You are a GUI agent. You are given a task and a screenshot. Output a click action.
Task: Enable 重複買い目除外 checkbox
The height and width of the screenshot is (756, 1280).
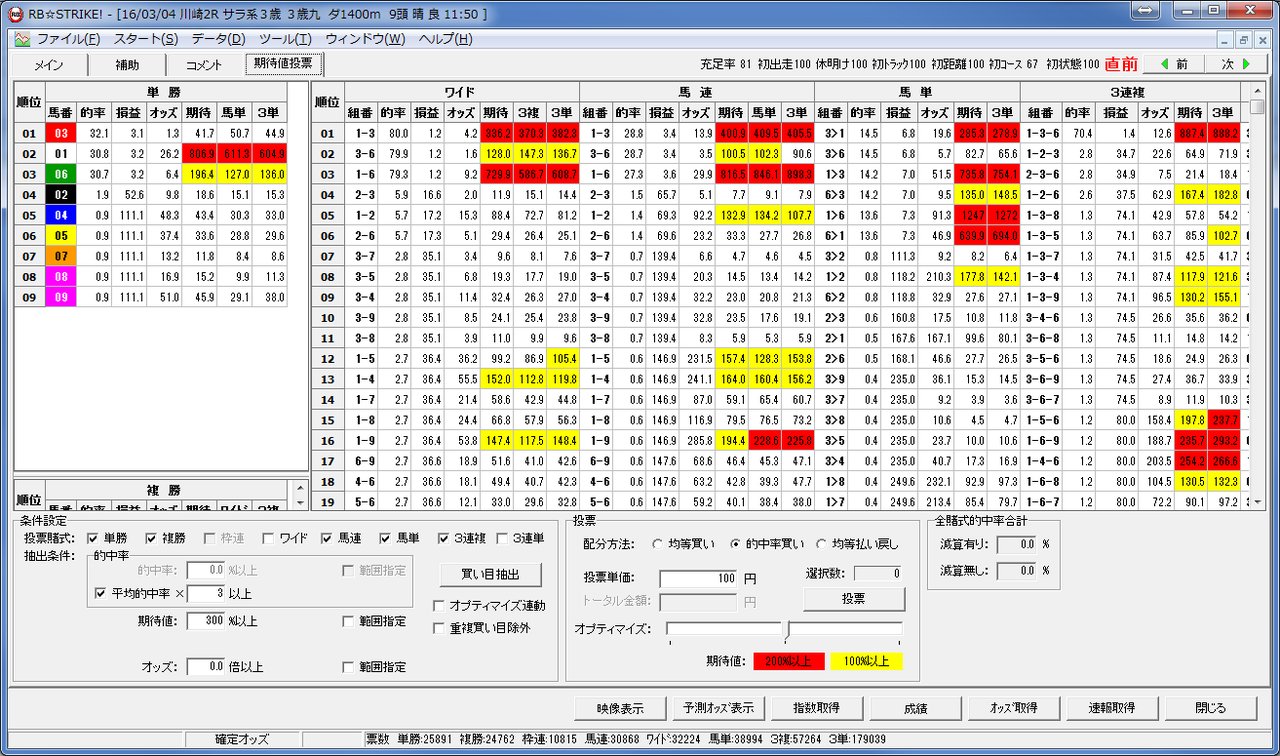coord(439,628)
